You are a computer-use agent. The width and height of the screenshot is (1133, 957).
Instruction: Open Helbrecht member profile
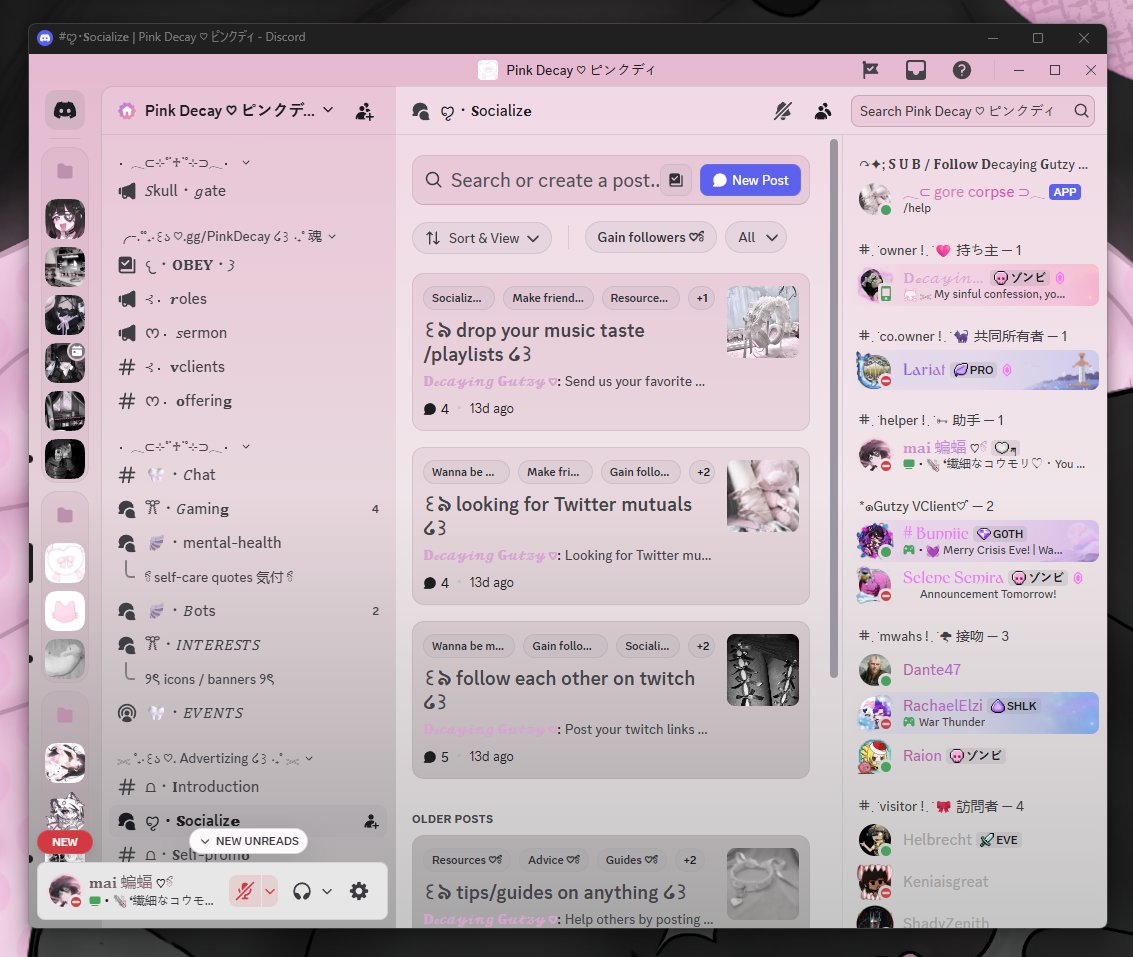point(978,840)
